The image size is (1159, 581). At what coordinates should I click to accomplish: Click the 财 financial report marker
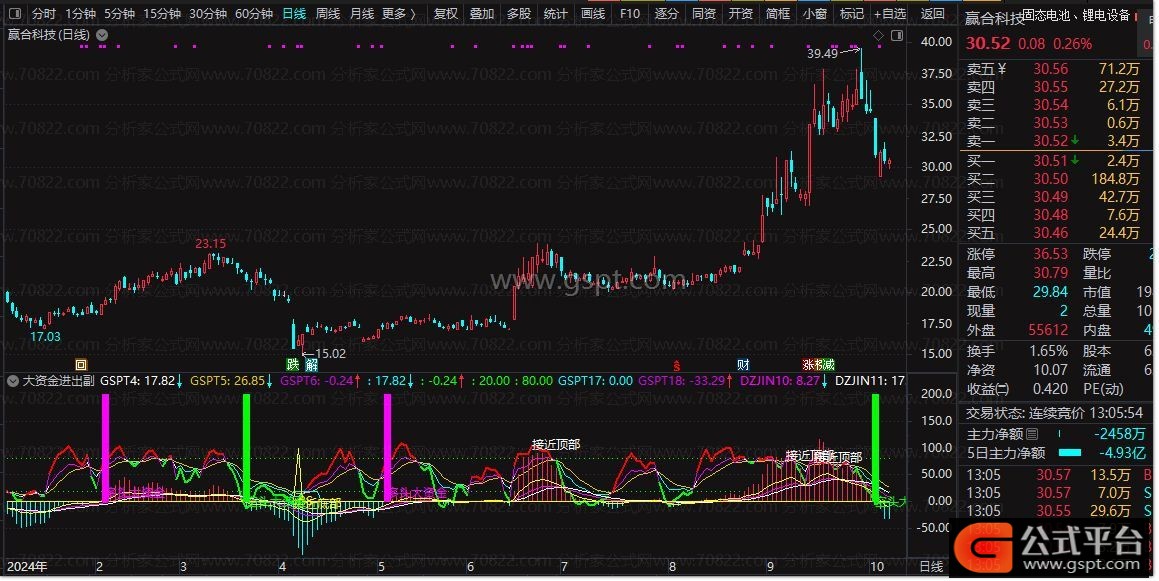click(x=743, y=365)
